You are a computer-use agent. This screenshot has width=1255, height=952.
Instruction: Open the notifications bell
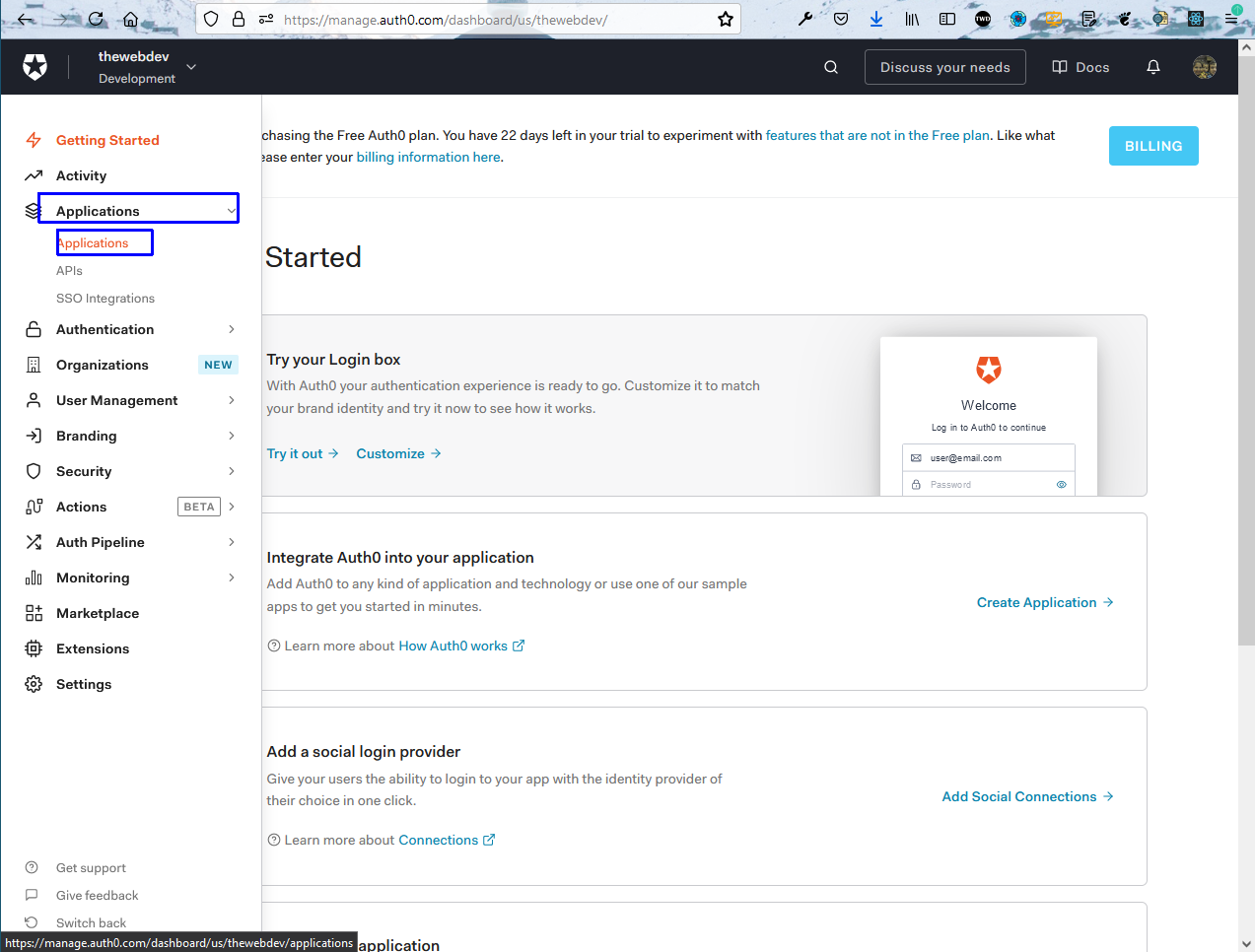(x=1153, y=67)
